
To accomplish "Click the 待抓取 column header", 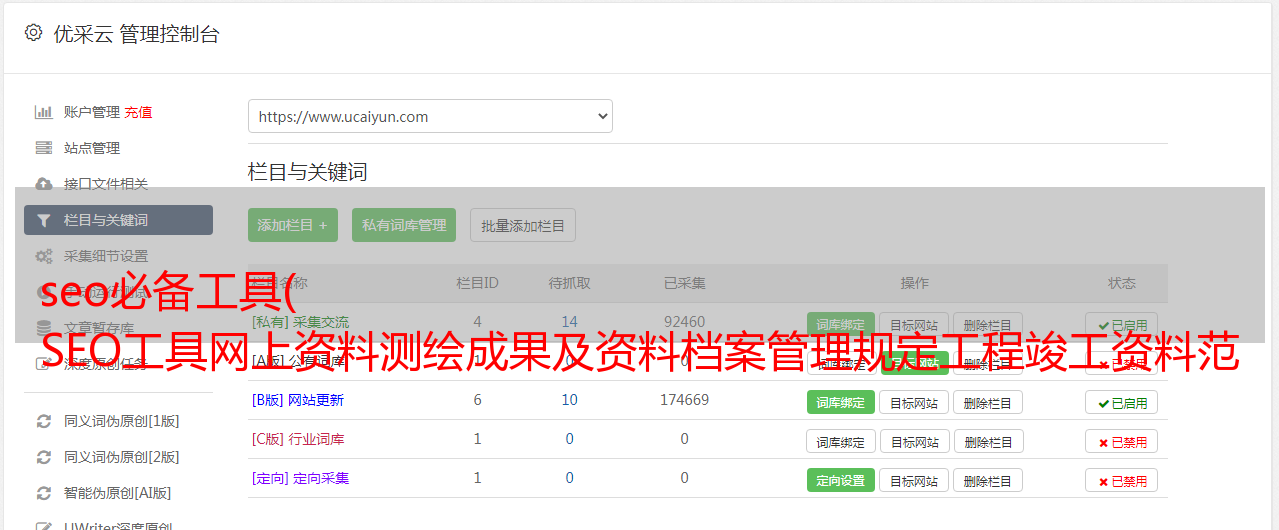I will click(569, 283).
